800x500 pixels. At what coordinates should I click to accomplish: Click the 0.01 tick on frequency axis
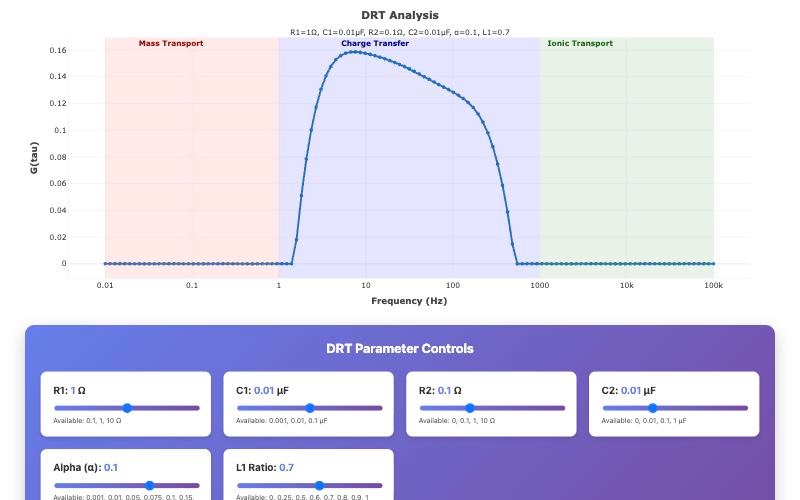click(x=105, y=285)
